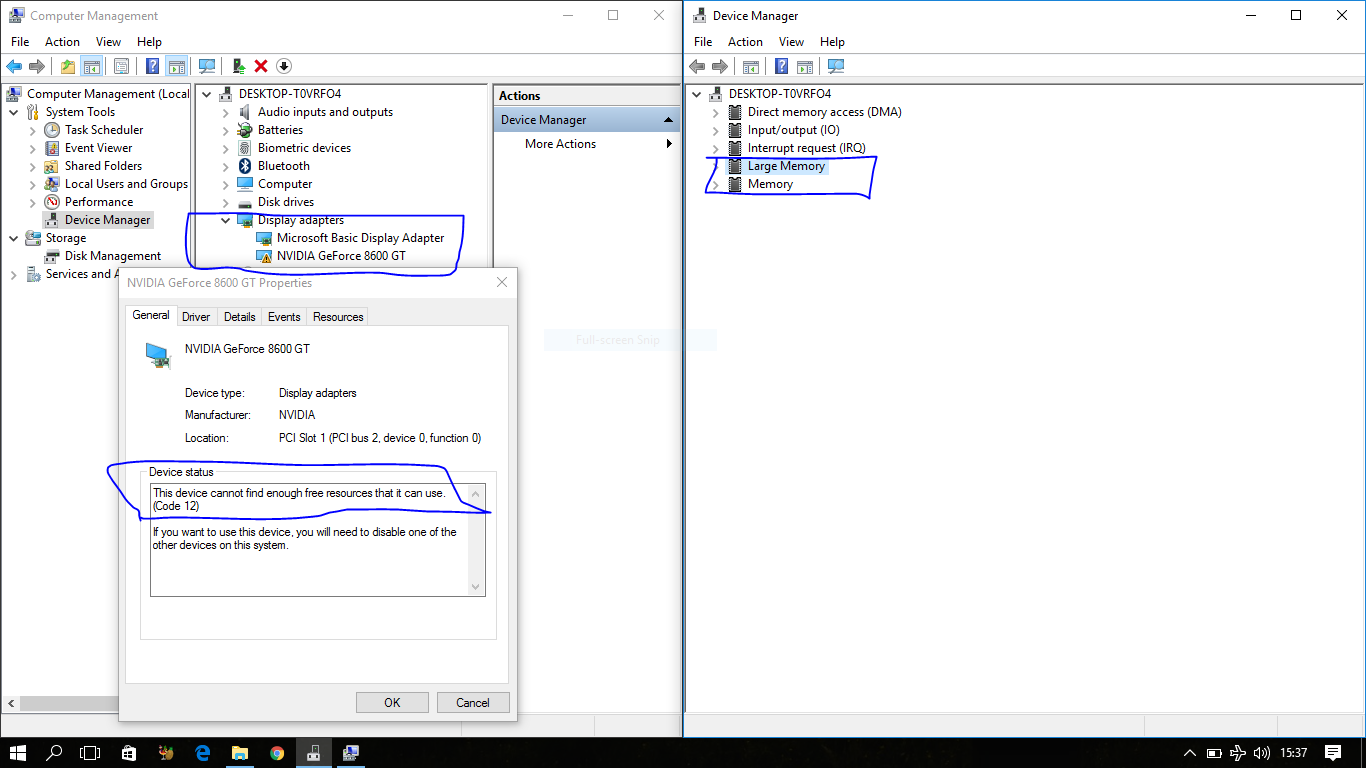Toggle action pane icon in Device Manager window
Viewport: 1366px width, 768px height.
coord(806,66)
